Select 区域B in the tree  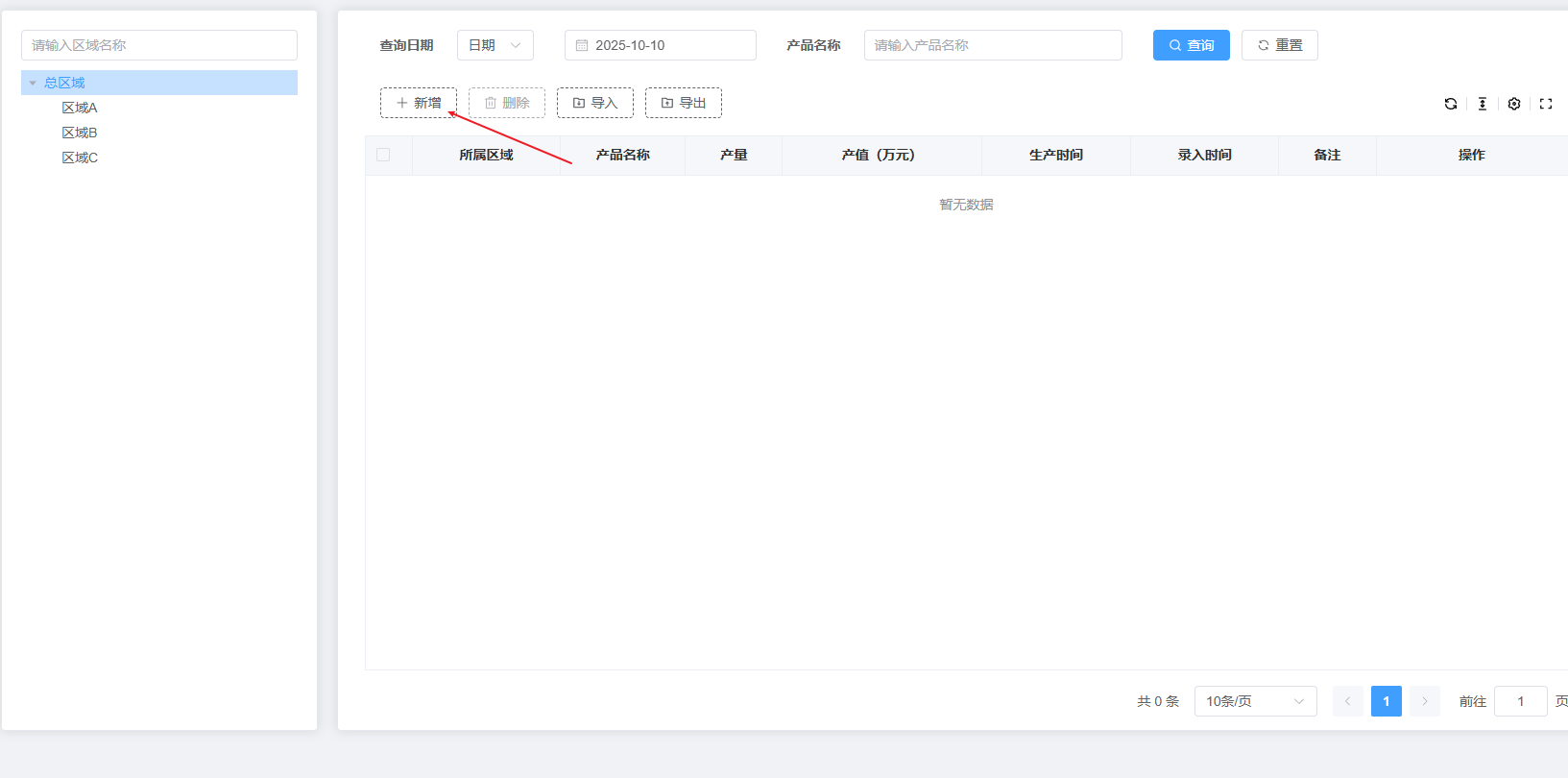click(x=80, y=133)
